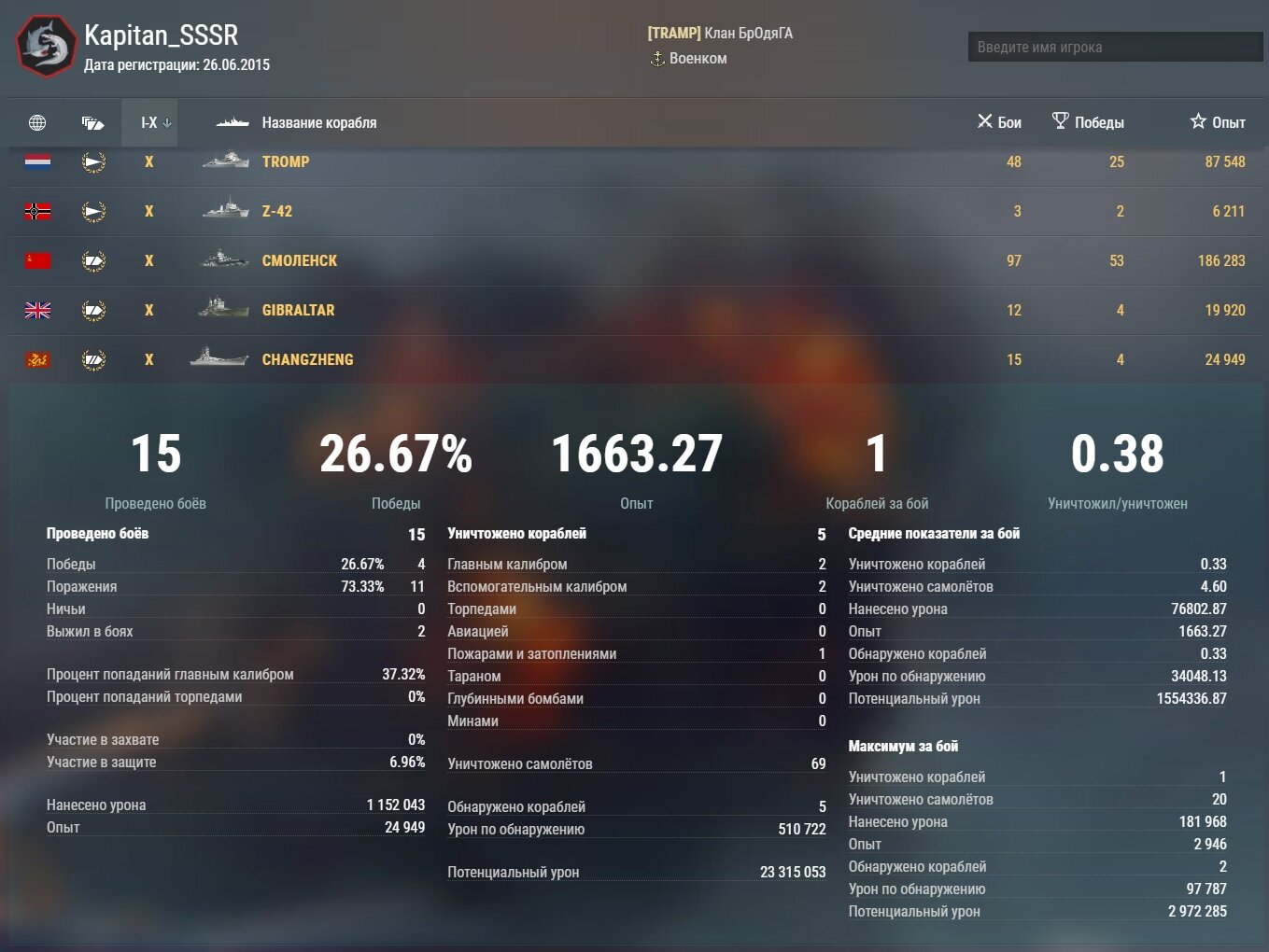Select the TROMP ship row name
Image resolution: width=1269 pixels, height=952 pixels.
pyautogui.click(x=286, y=161)
